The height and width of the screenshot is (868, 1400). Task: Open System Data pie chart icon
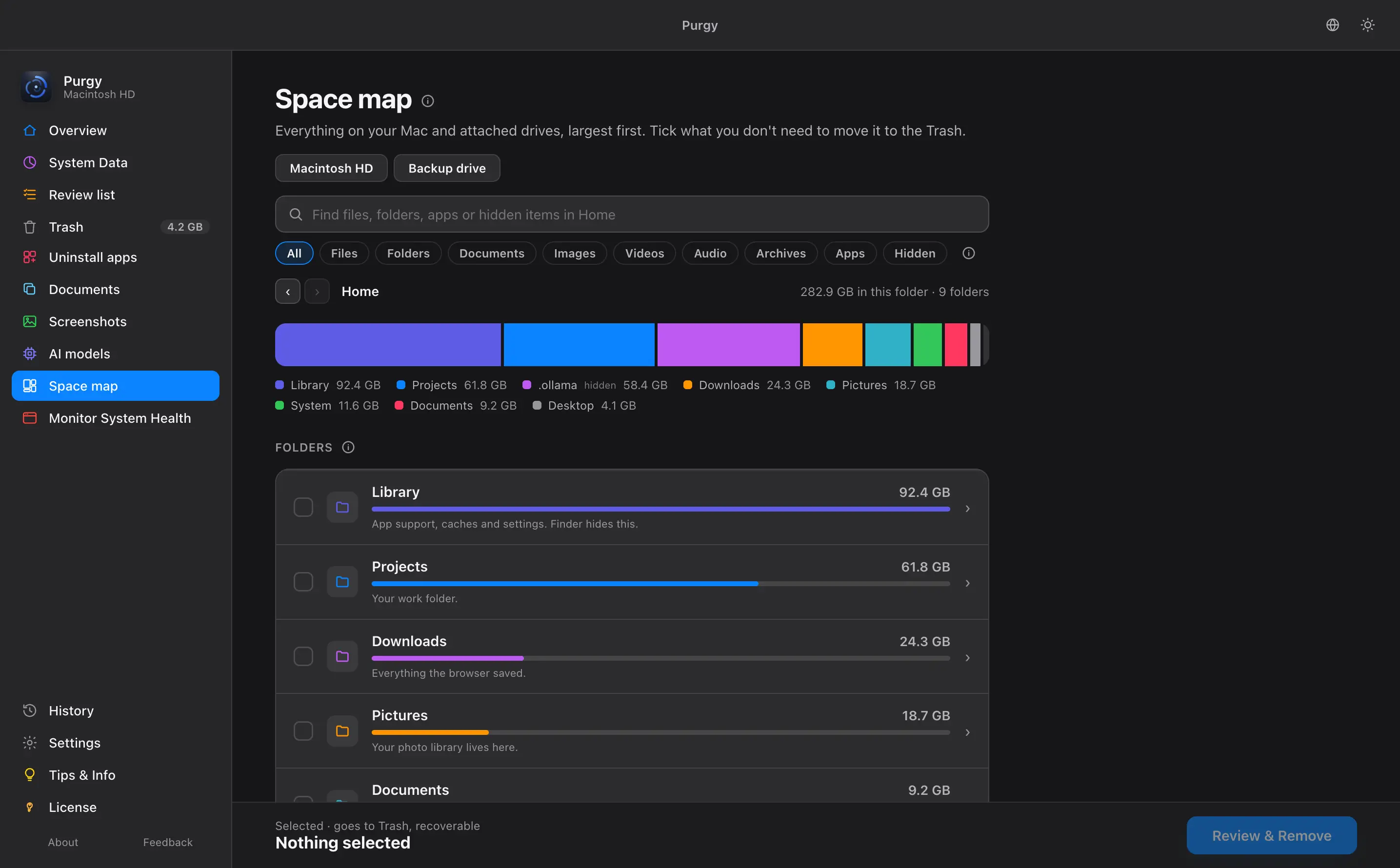tap(30, 162)
